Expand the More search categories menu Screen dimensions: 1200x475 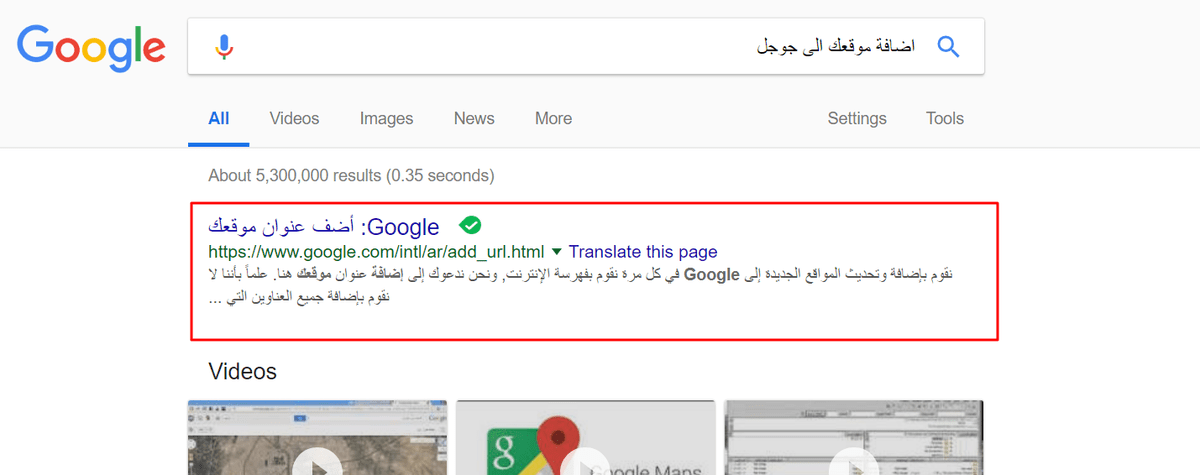pyautogui.click(x=553, y=118)
